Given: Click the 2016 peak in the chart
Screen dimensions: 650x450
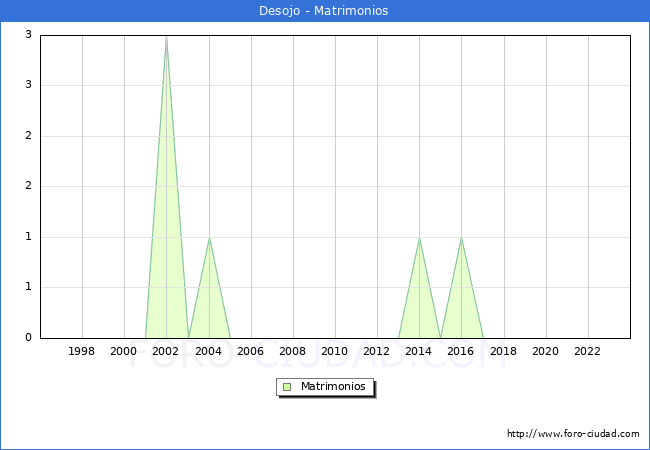Looking at the screenshot, I should click(x=461, y=239).
